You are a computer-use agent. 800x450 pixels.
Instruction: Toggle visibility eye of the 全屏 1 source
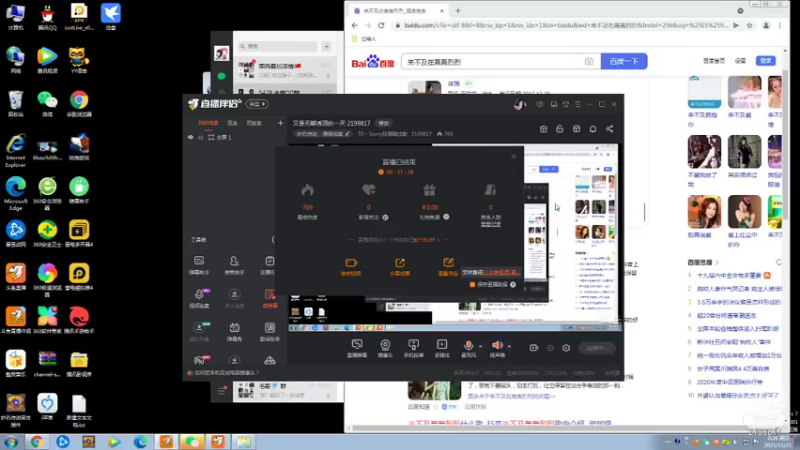(190, 137)
